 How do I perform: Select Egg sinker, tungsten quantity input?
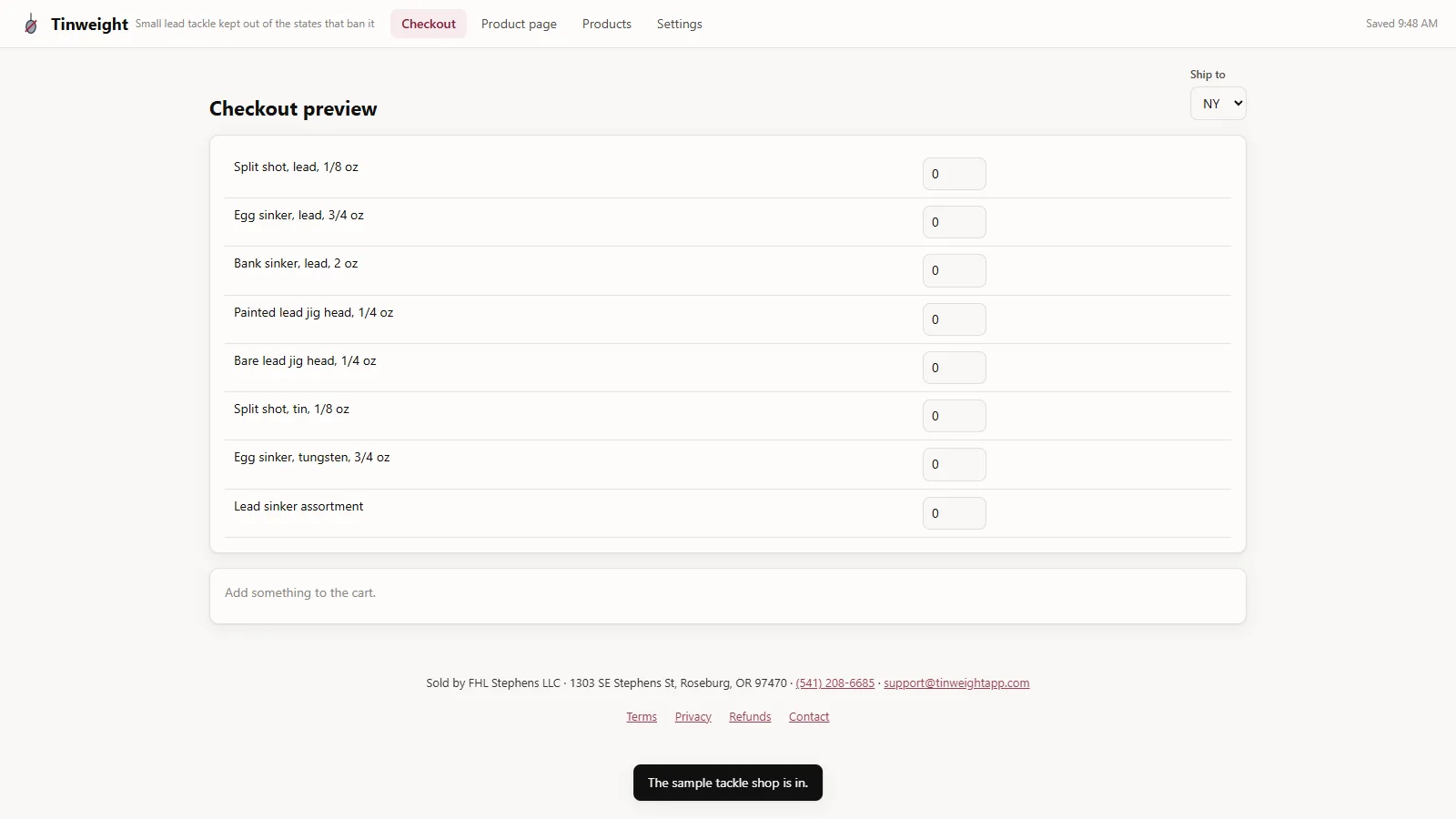[x=955, y=464]
